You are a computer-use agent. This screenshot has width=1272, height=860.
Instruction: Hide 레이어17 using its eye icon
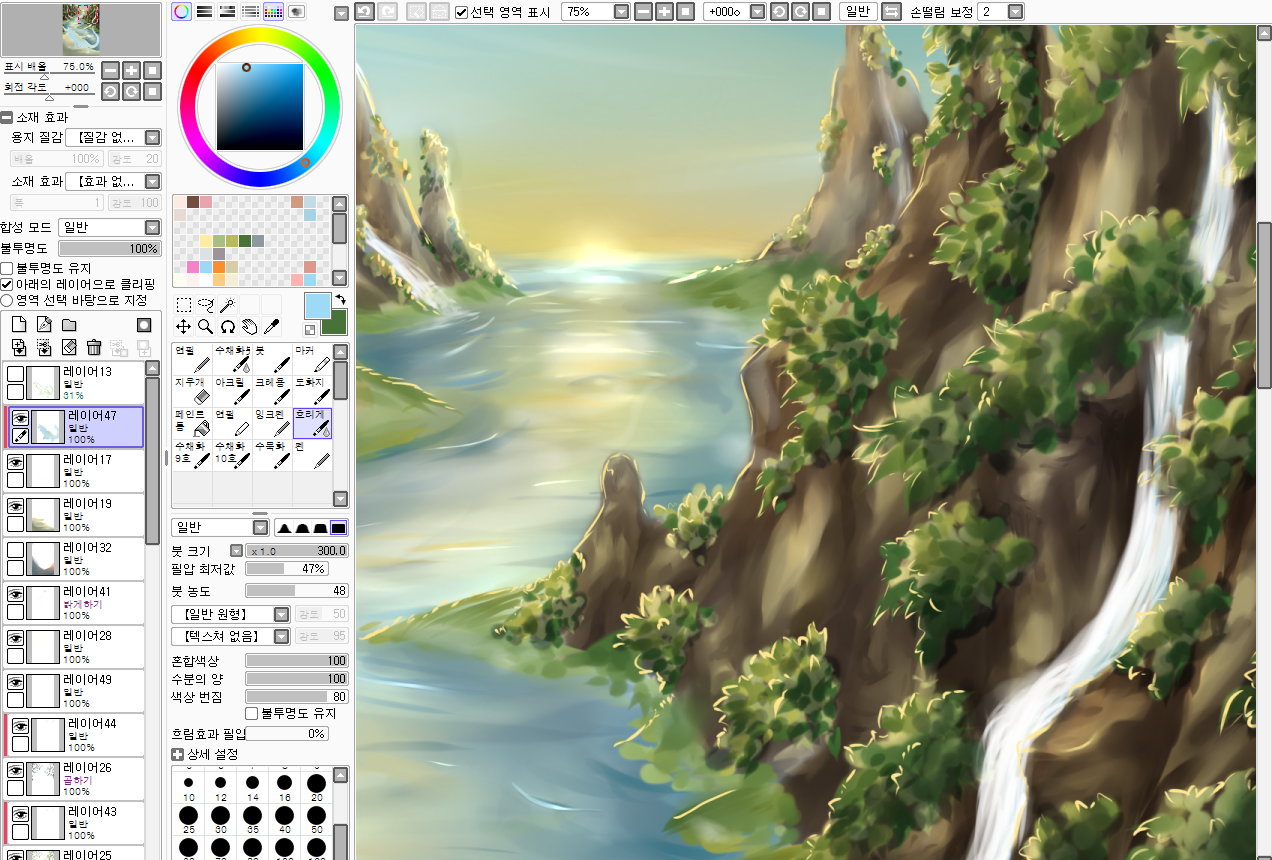coord(16,462)
